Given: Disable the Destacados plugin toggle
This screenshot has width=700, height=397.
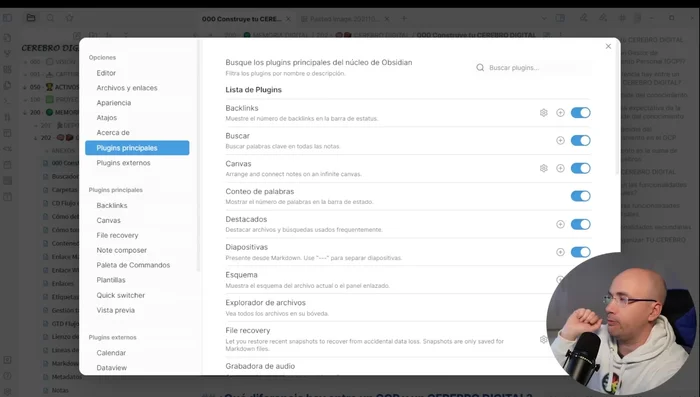Looking at the screenshot, I should tap(580, 224).
